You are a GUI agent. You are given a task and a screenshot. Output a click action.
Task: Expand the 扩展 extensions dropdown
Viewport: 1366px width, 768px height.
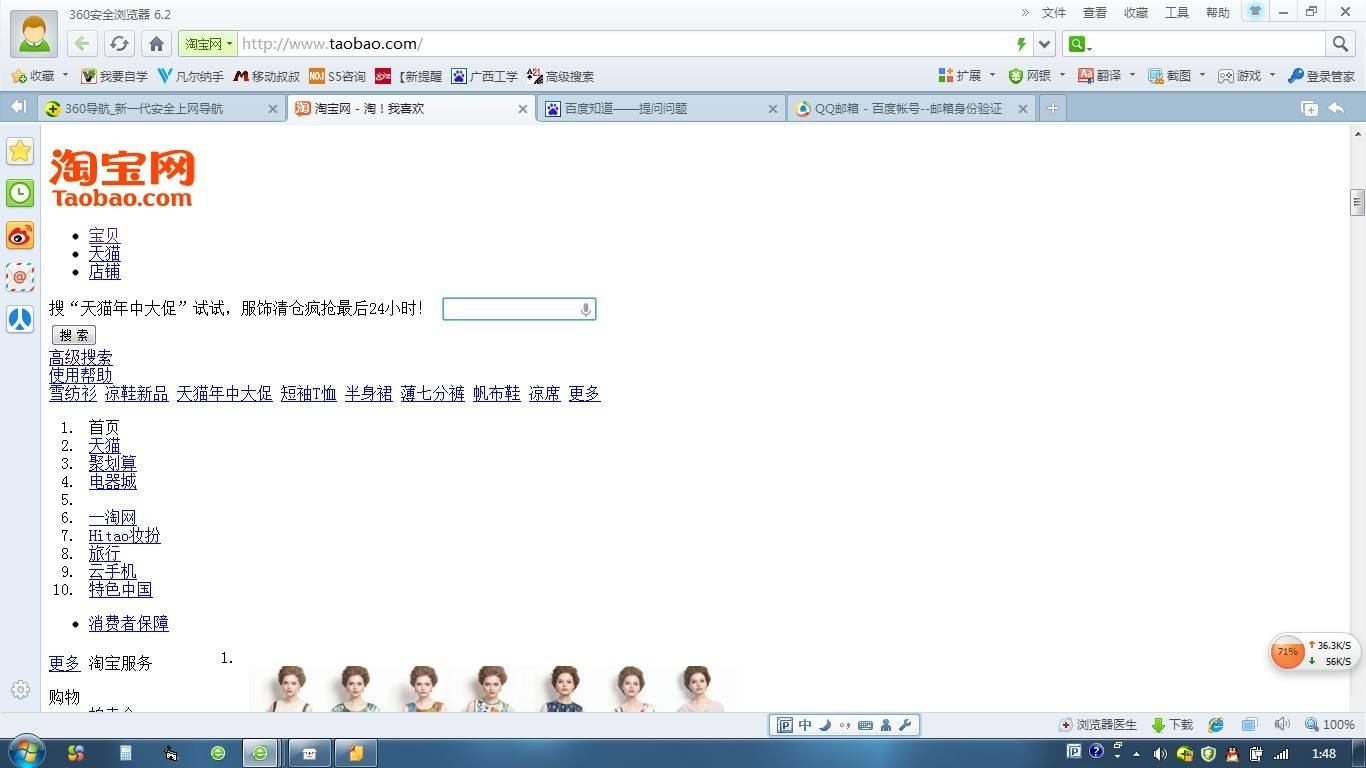click(x=991, y=75)
